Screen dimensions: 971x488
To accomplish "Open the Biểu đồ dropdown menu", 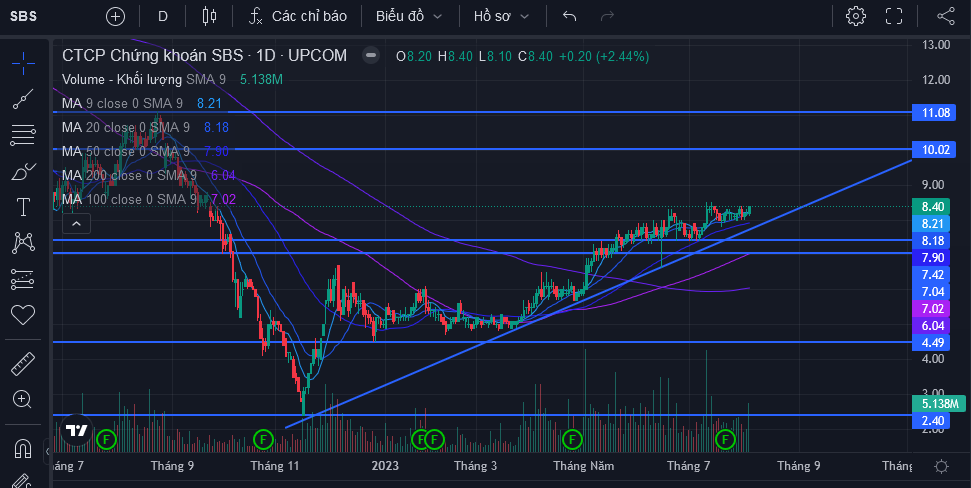I will click(409, 16).
